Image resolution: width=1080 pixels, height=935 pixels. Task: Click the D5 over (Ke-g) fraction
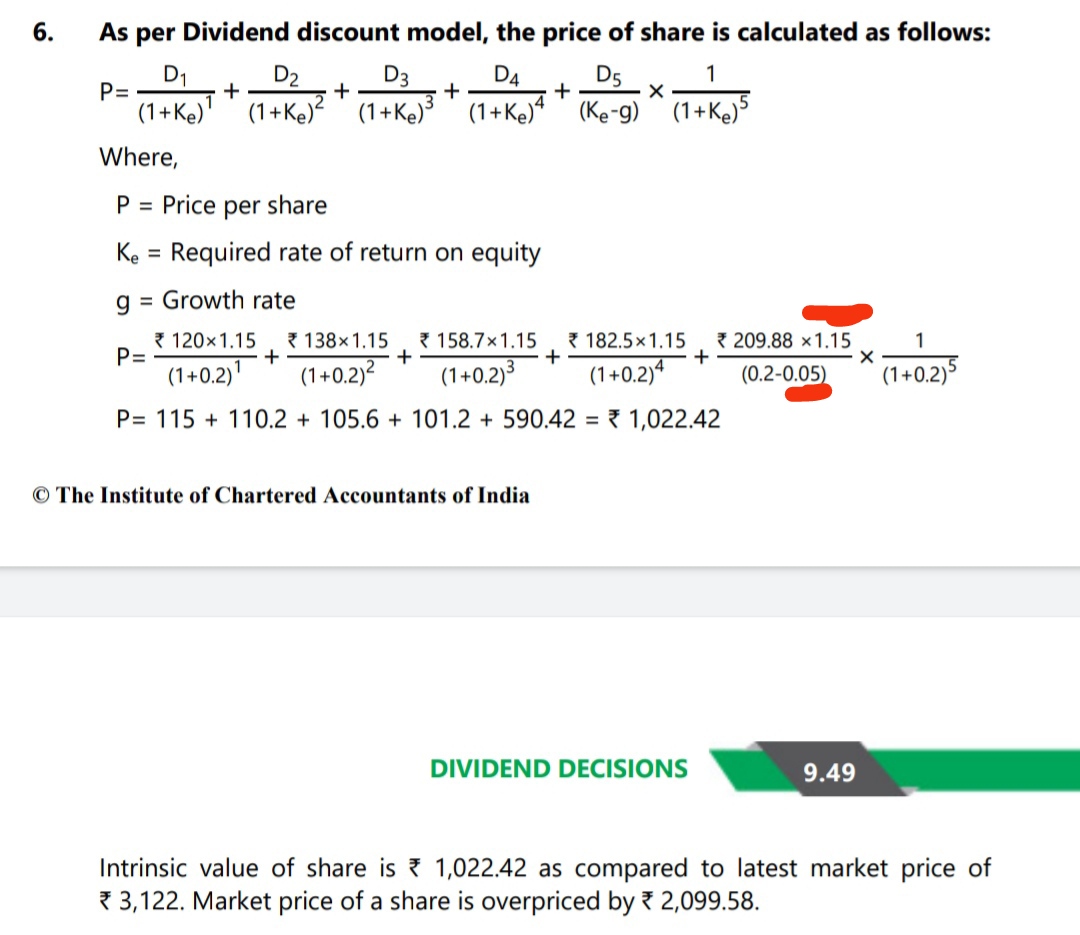[608, 90]
